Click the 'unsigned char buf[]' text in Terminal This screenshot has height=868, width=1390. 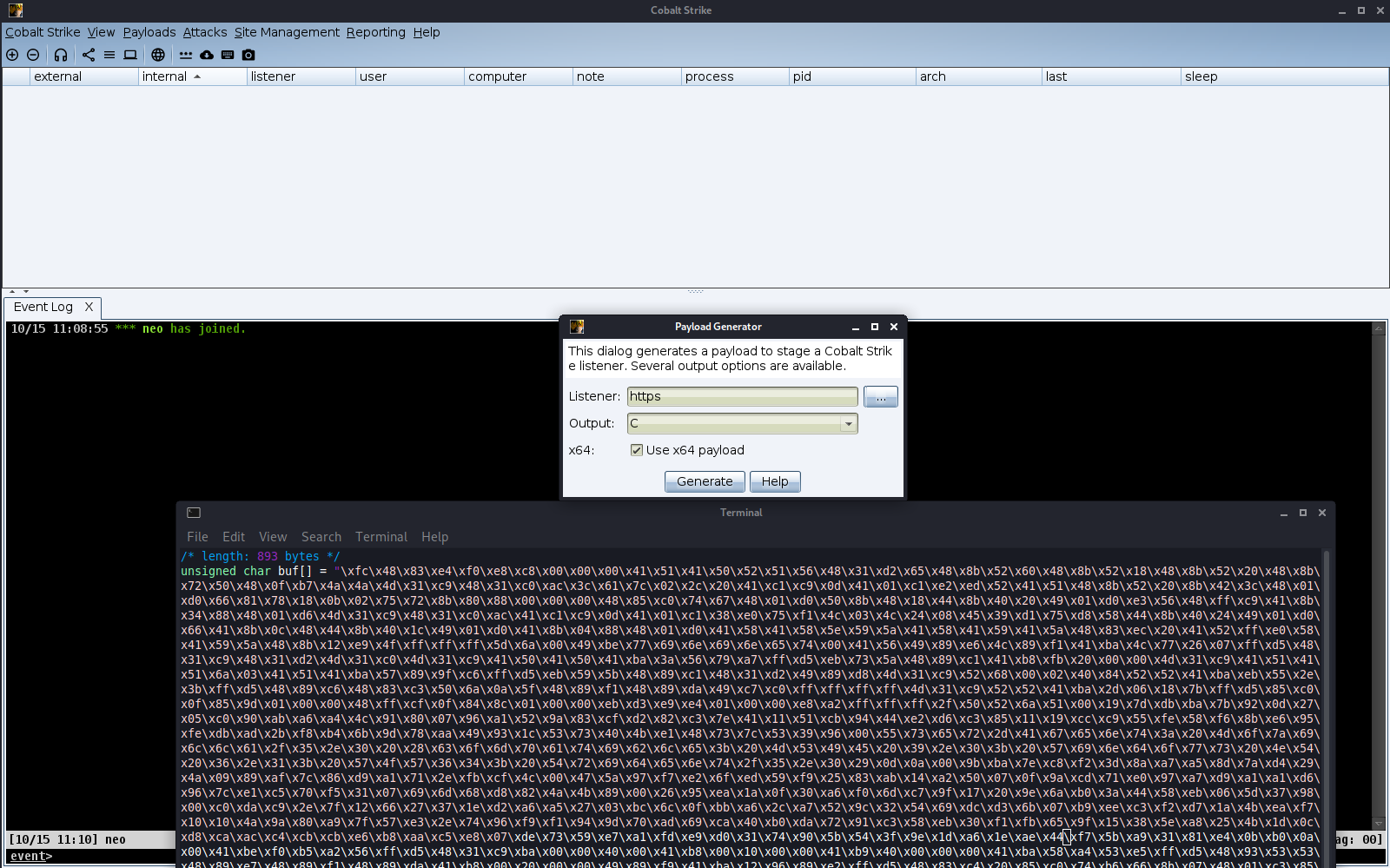pyautogui.click(x=247, y=571)
